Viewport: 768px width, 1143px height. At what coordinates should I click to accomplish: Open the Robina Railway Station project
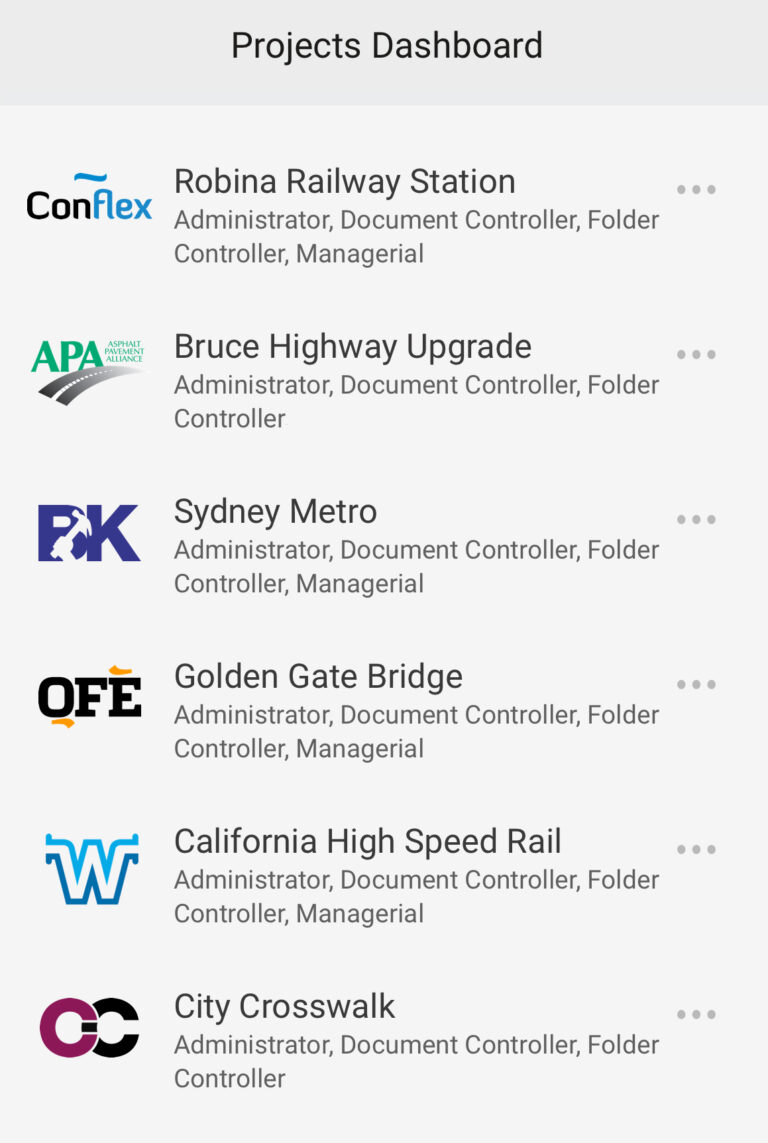345,182
